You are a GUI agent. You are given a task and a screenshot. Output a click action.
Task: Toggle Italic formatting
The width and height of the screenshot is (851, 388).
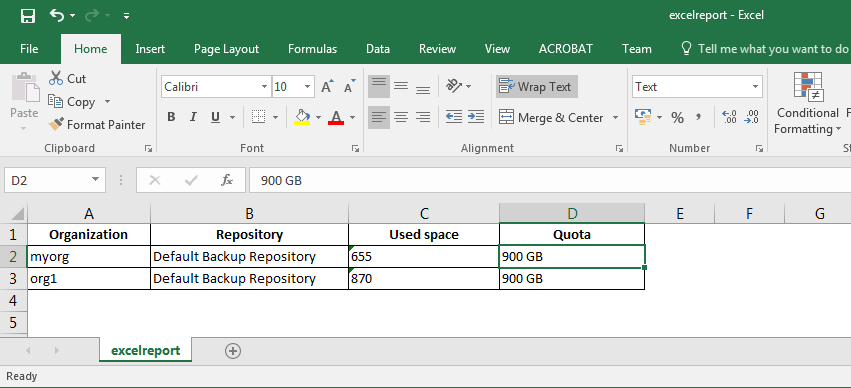[193, 117]
